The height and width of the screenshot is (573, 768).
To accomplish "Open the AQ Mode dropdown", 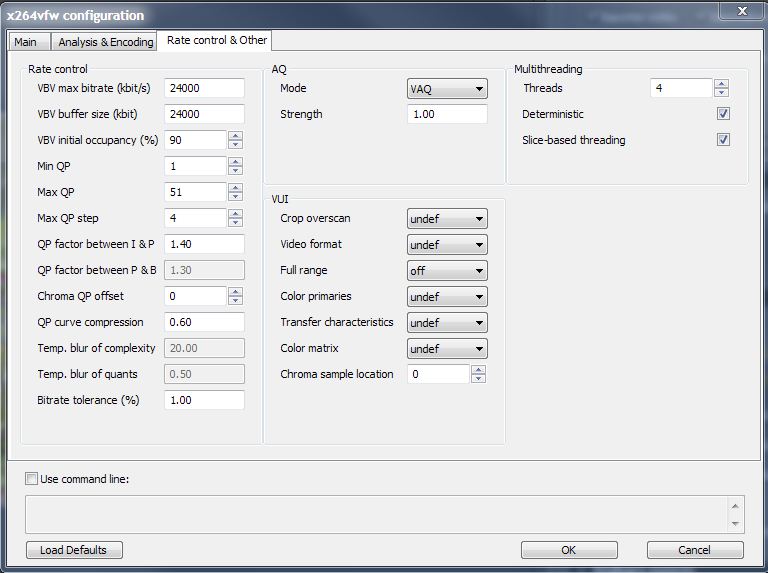I will click(447, 89).
